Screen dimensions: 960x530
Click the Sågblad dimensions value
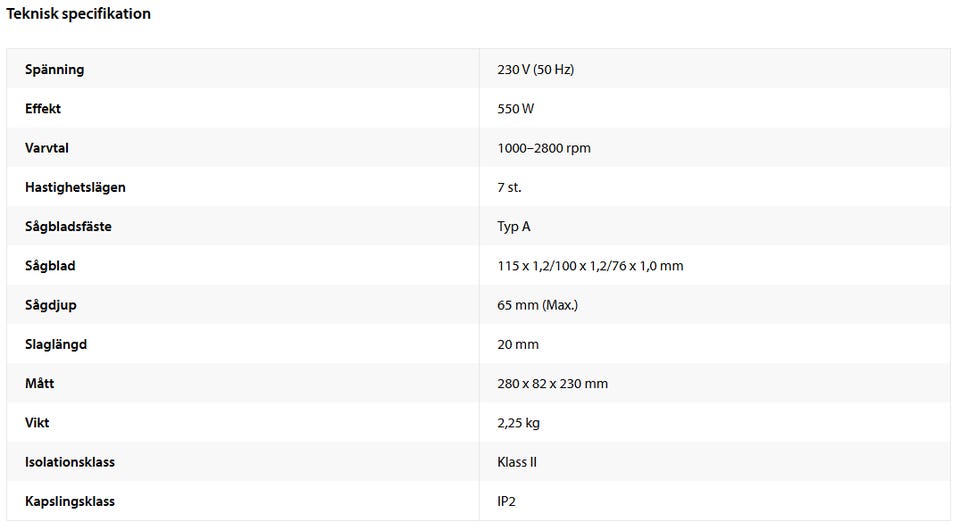(590, 266)
